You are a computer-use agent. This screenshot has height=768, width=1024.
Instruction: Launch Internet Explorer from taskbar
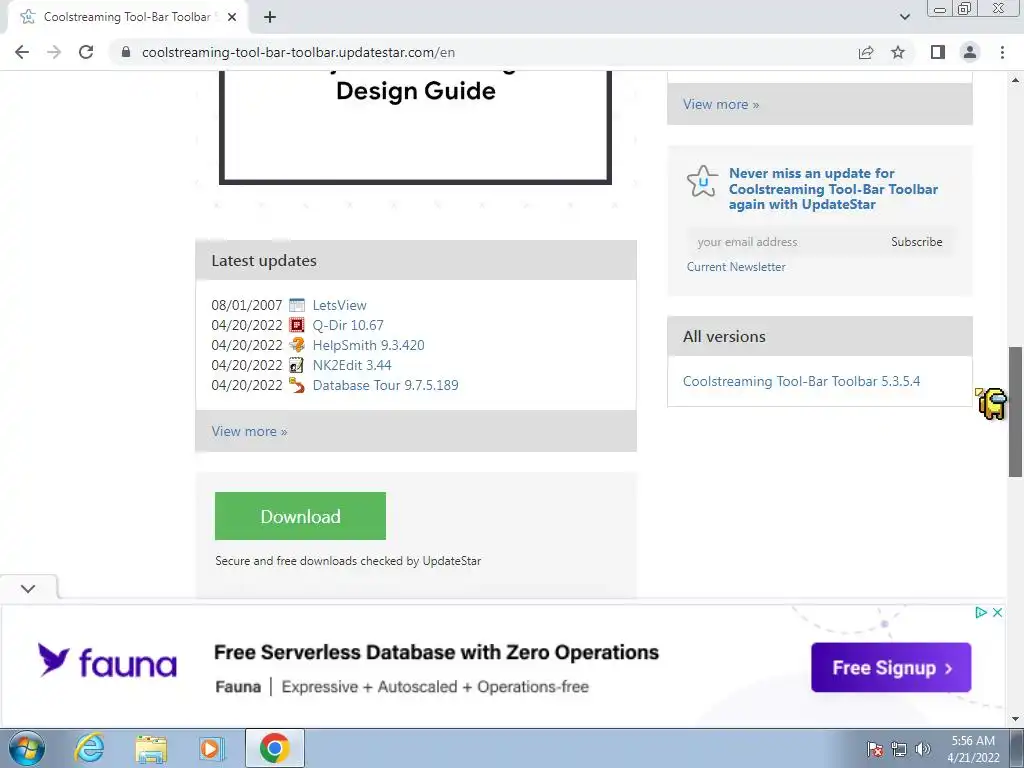[89, 748]
